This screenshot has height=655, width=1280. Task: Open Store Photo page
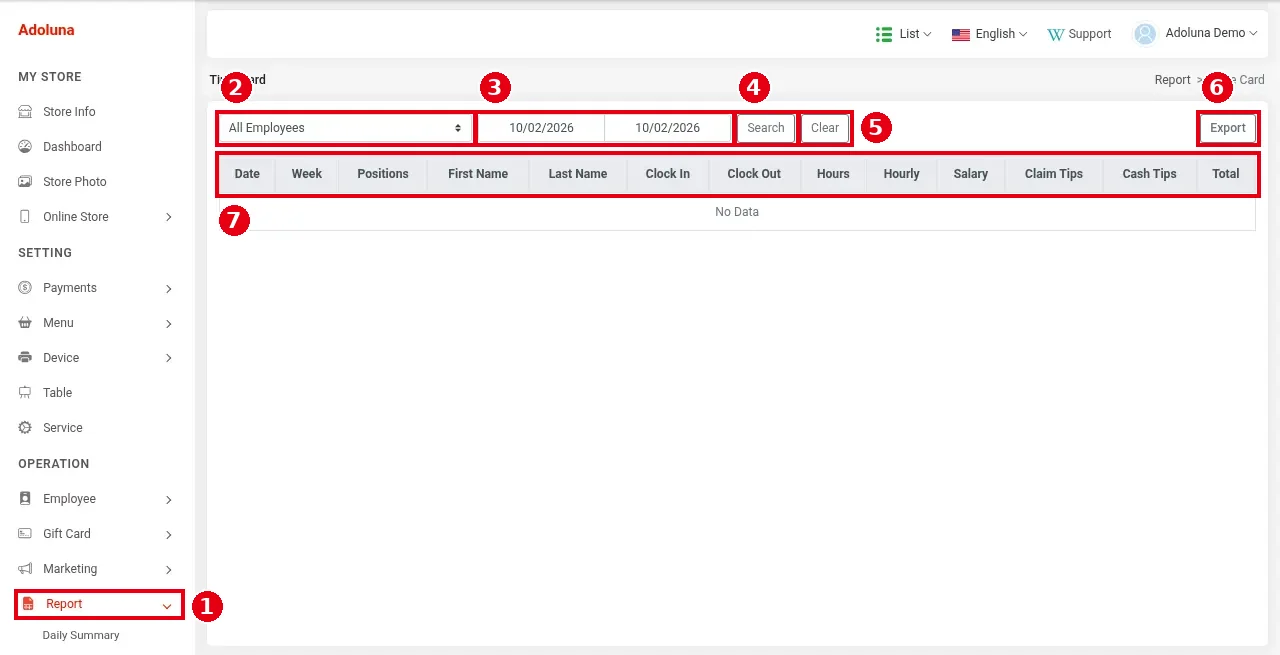(x=74, y=182)
